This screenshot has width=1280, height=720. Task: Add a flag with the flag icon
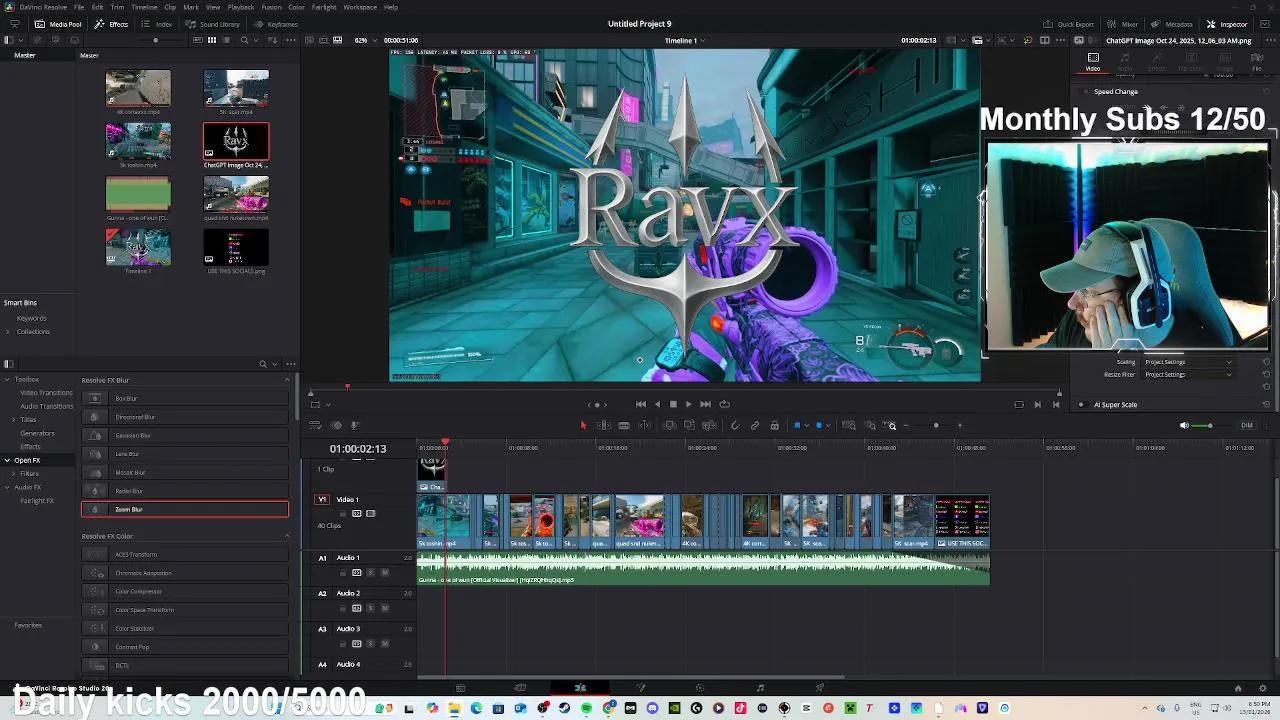point(796,425)
